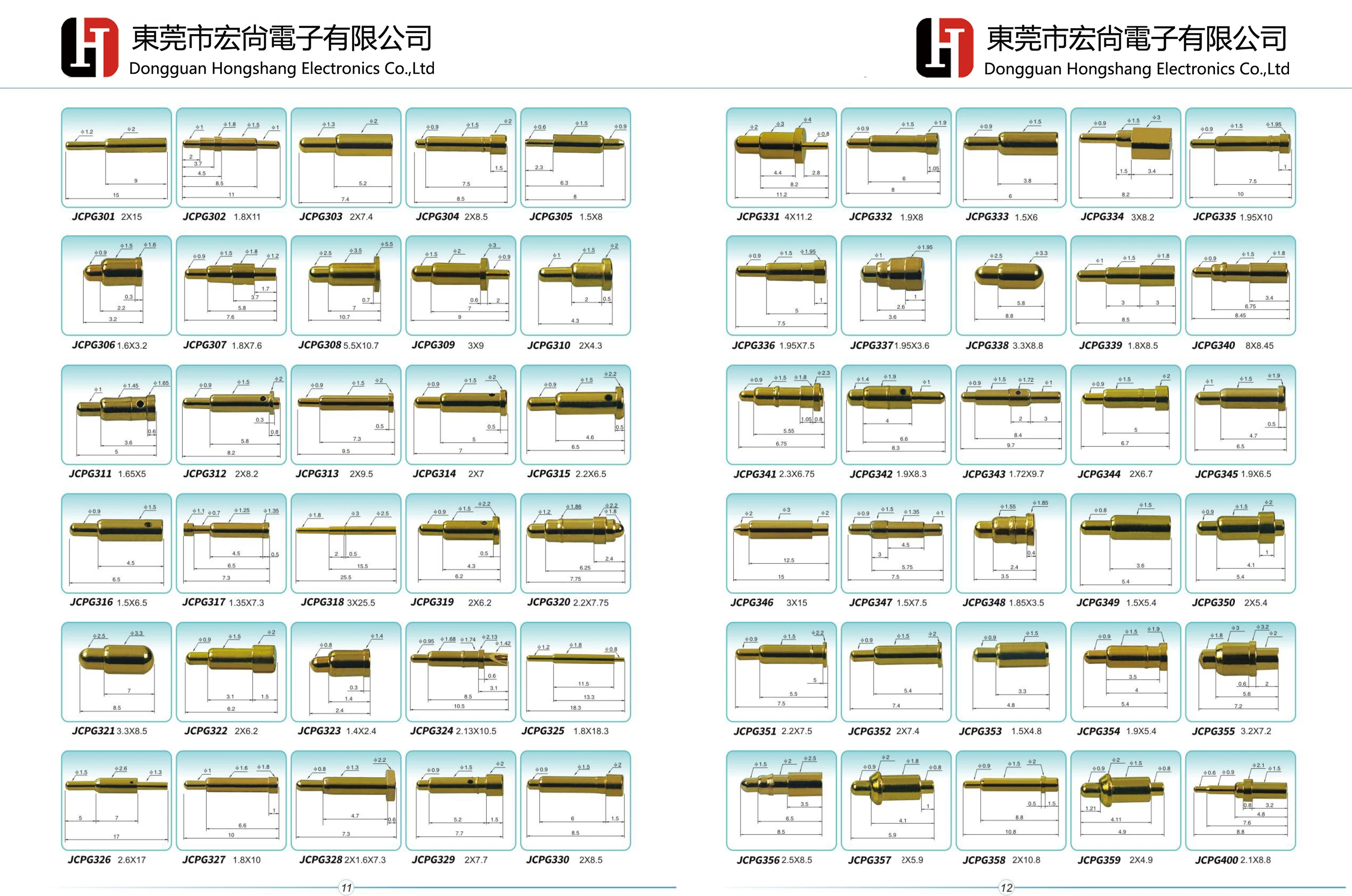Select the JCPG331 4X11.2 product tile
The width and height of the screenshot is (1352, 896).
(x=781, y=158)
